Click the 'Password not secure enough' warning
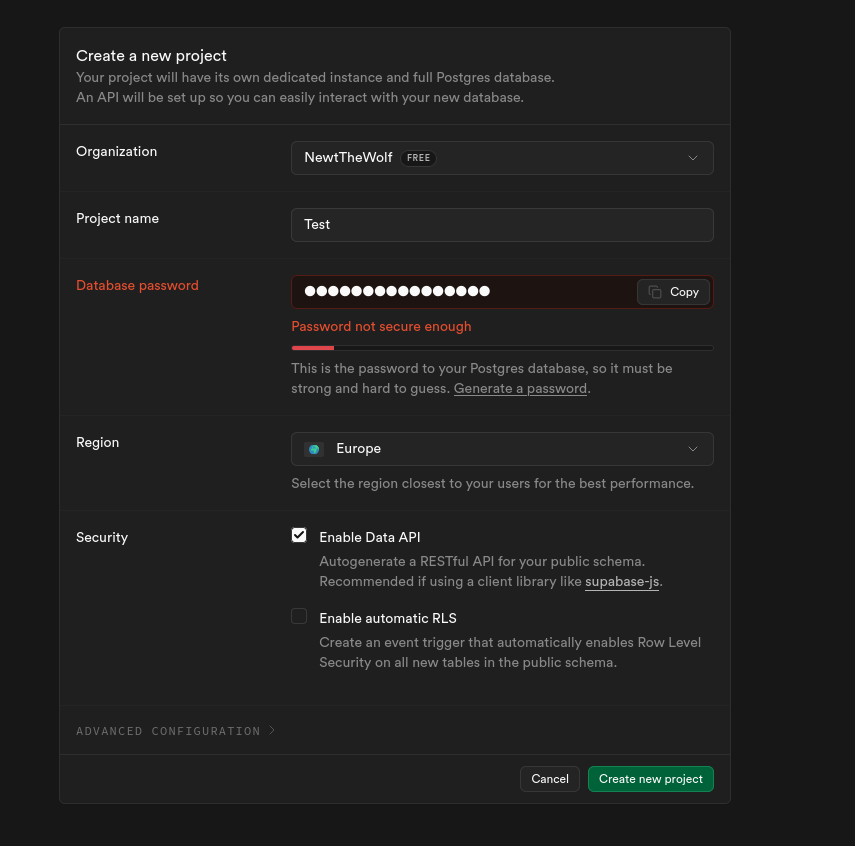The image size is (855, 846). click(381, 326)
